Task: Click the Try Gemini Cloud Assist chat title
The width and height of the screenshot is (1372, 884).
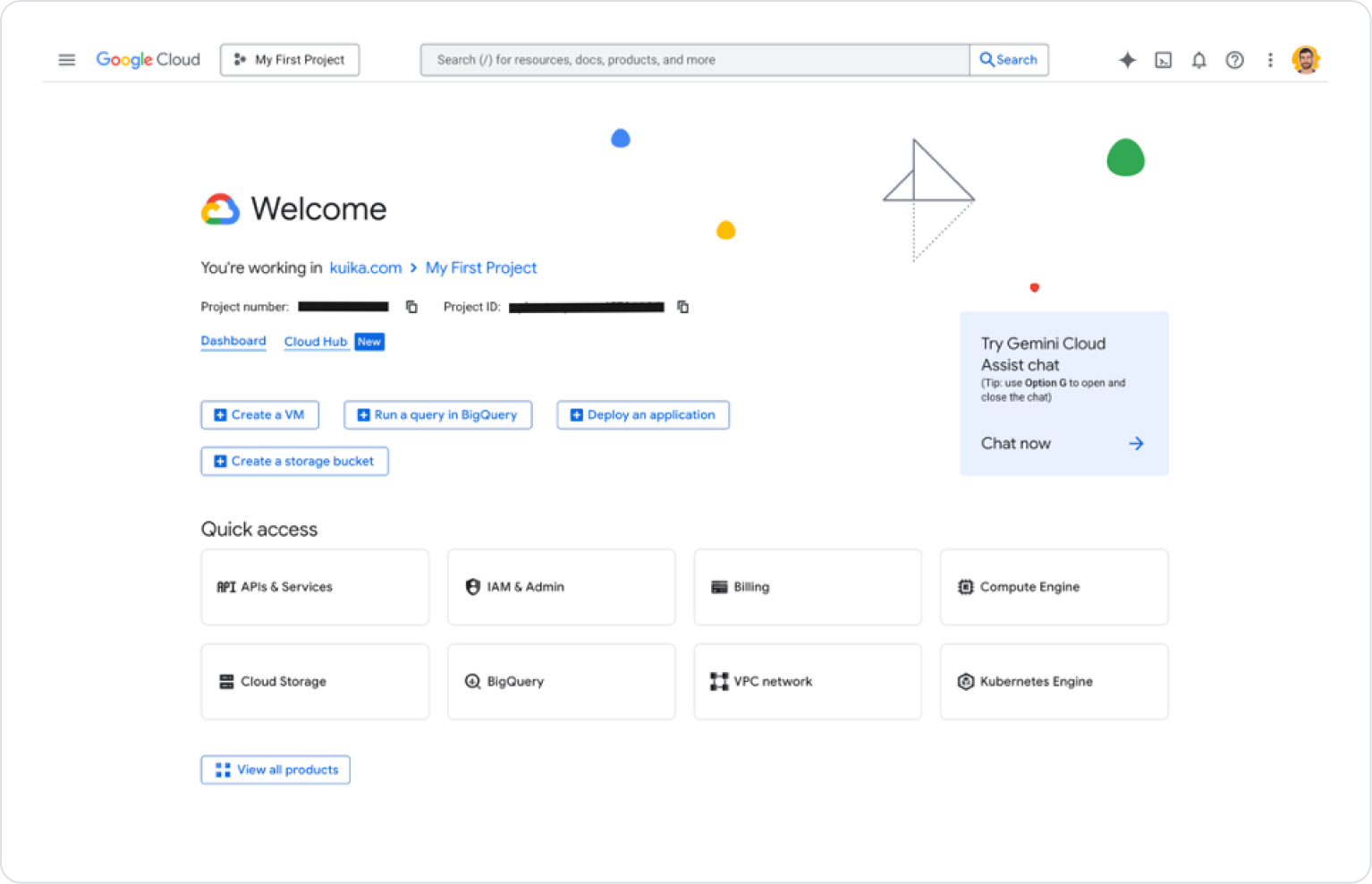Action: 1044,354
